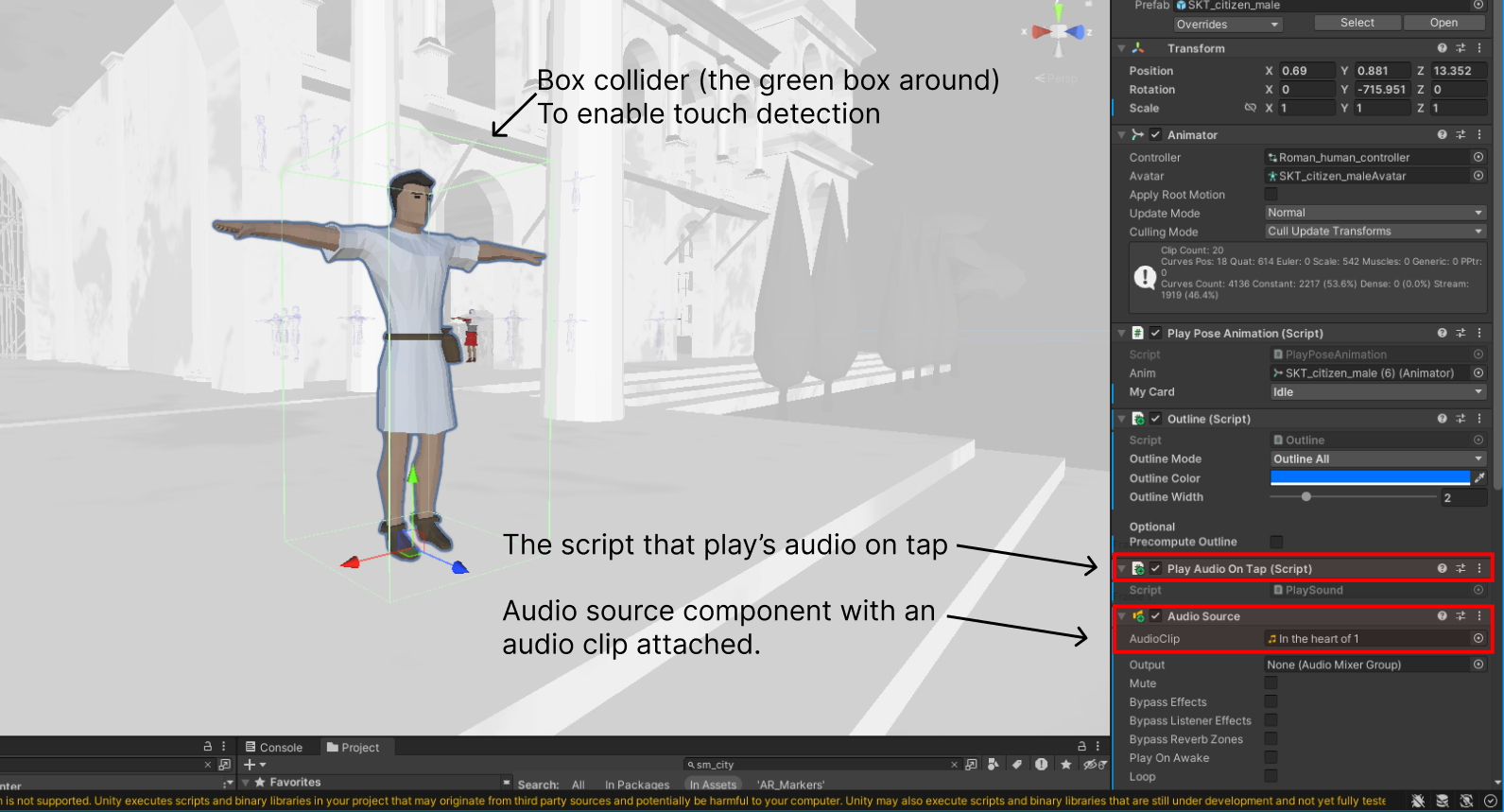The width and height of the screenshot is (1504, 812).
Task: Open the Transform component help reference
Action: [x=1442, y=48]
